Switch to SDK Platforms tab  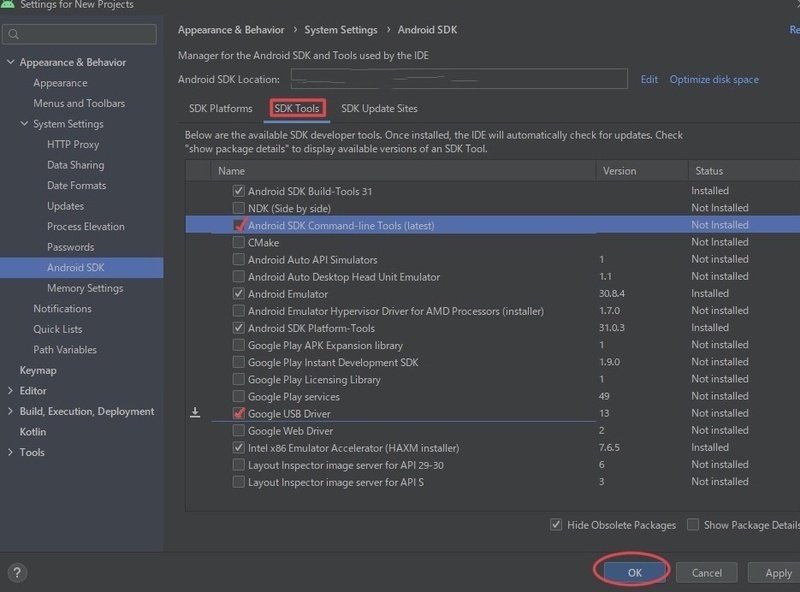click(220, 108)
